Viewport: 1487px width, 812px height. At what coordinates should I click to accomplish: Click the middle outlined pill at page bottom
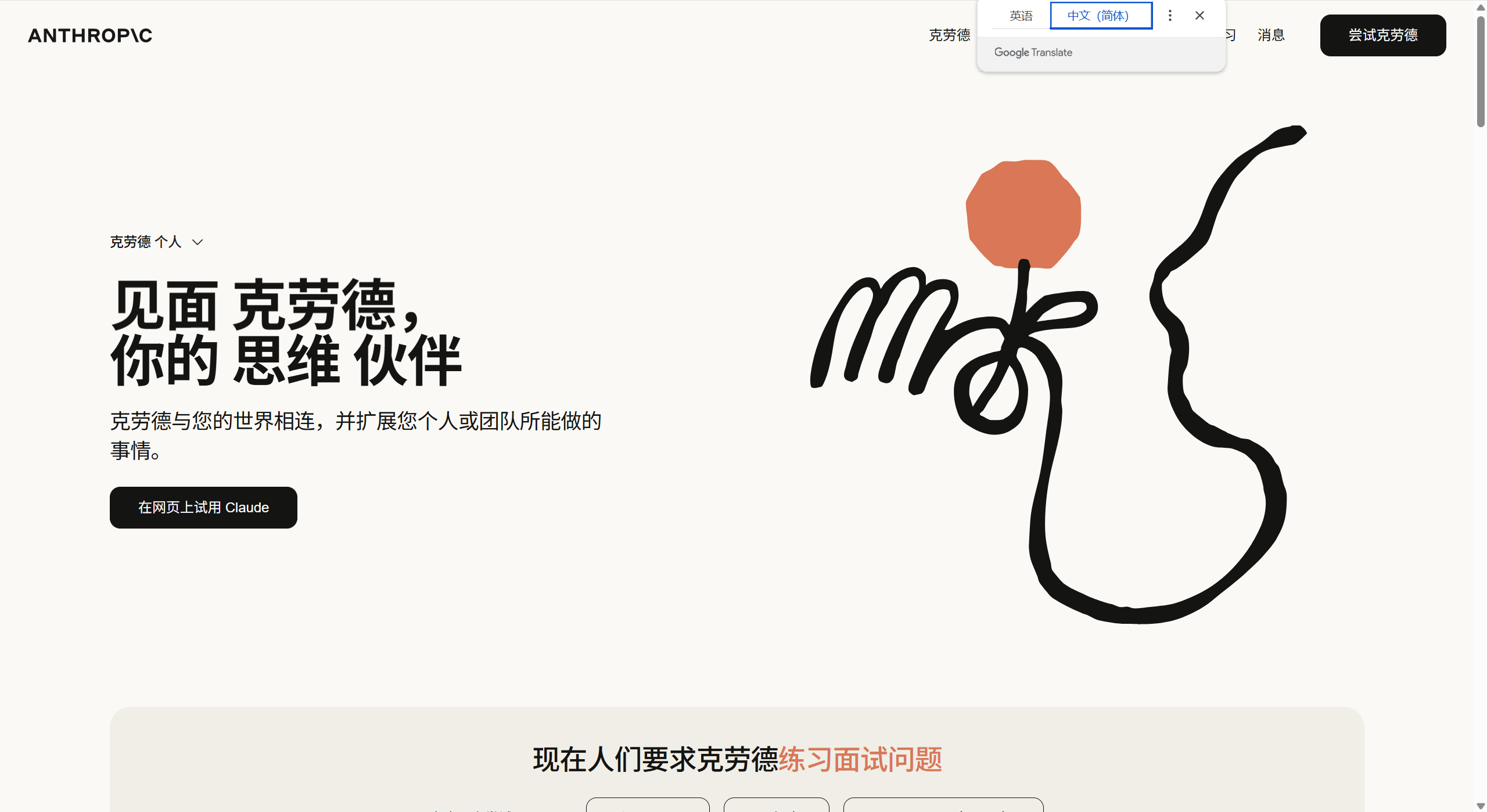point(776,805)
